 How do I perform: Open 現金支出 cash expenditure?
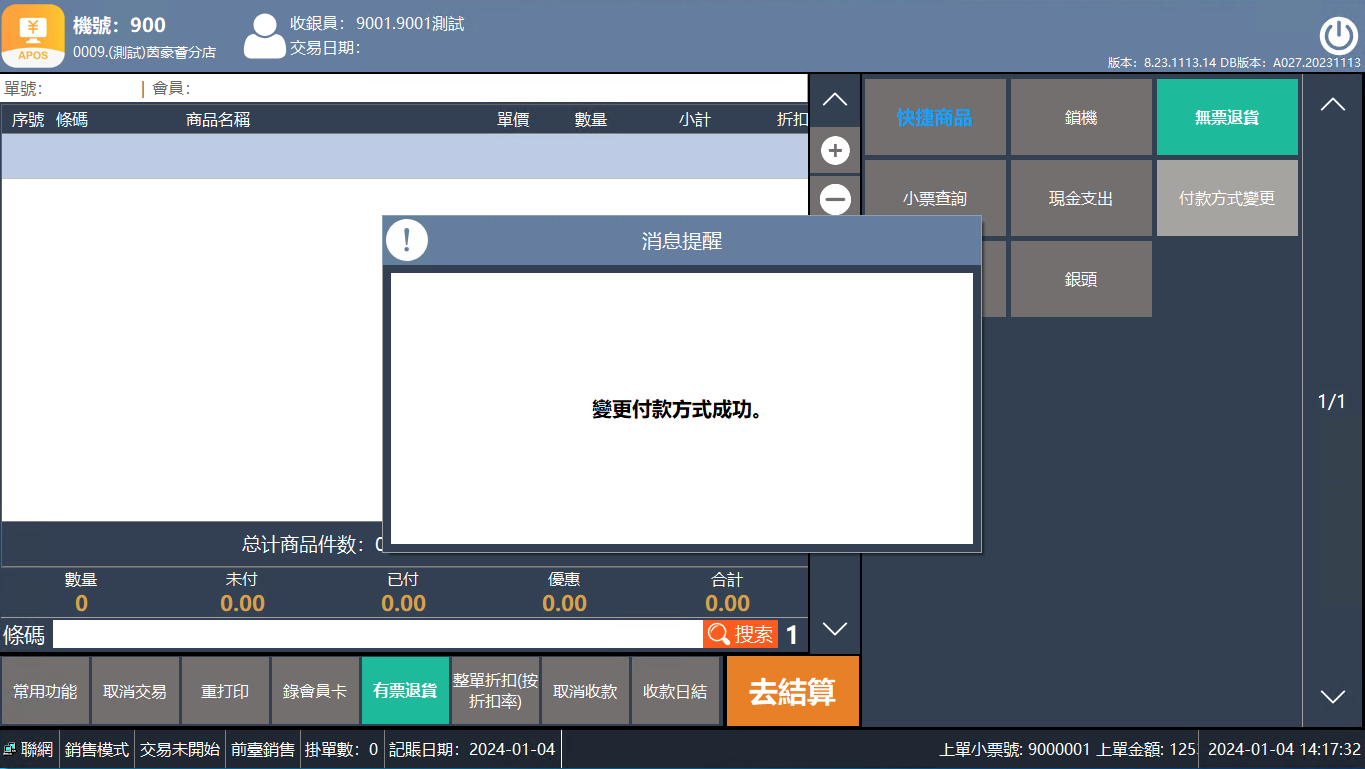1081,198
